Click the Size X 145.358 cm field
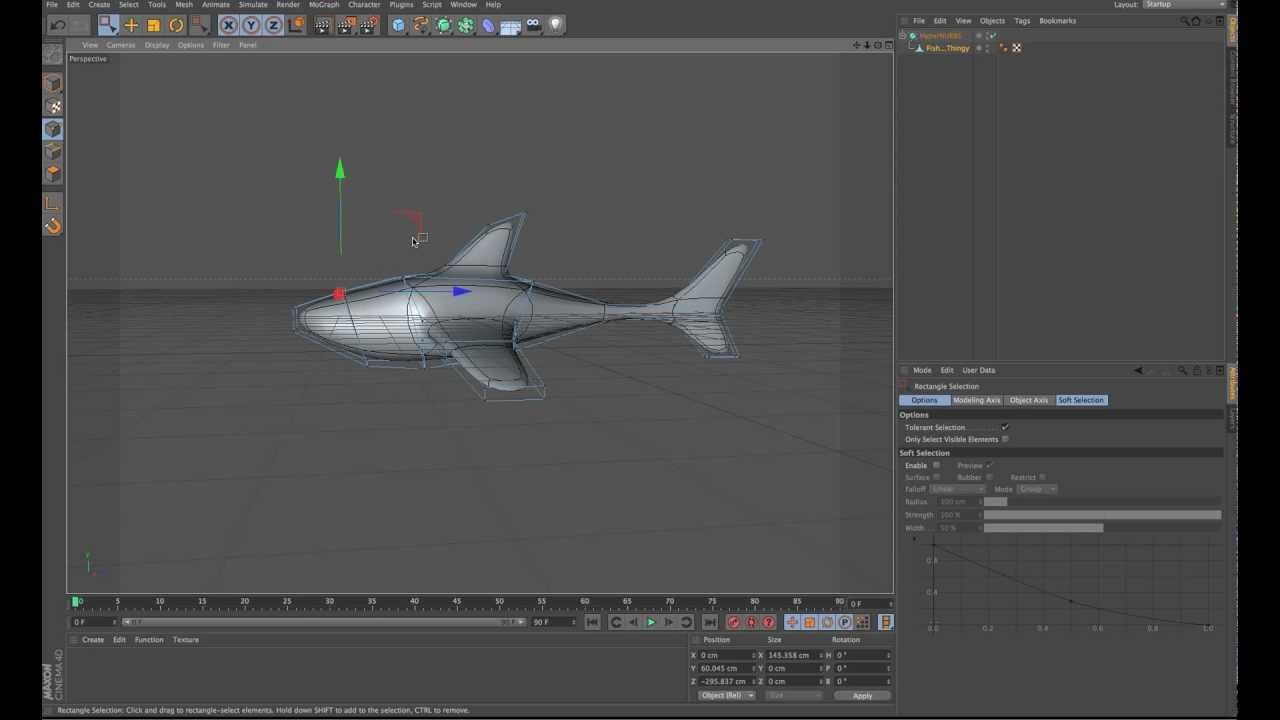The image size is (1280, 720). [794, 655]
